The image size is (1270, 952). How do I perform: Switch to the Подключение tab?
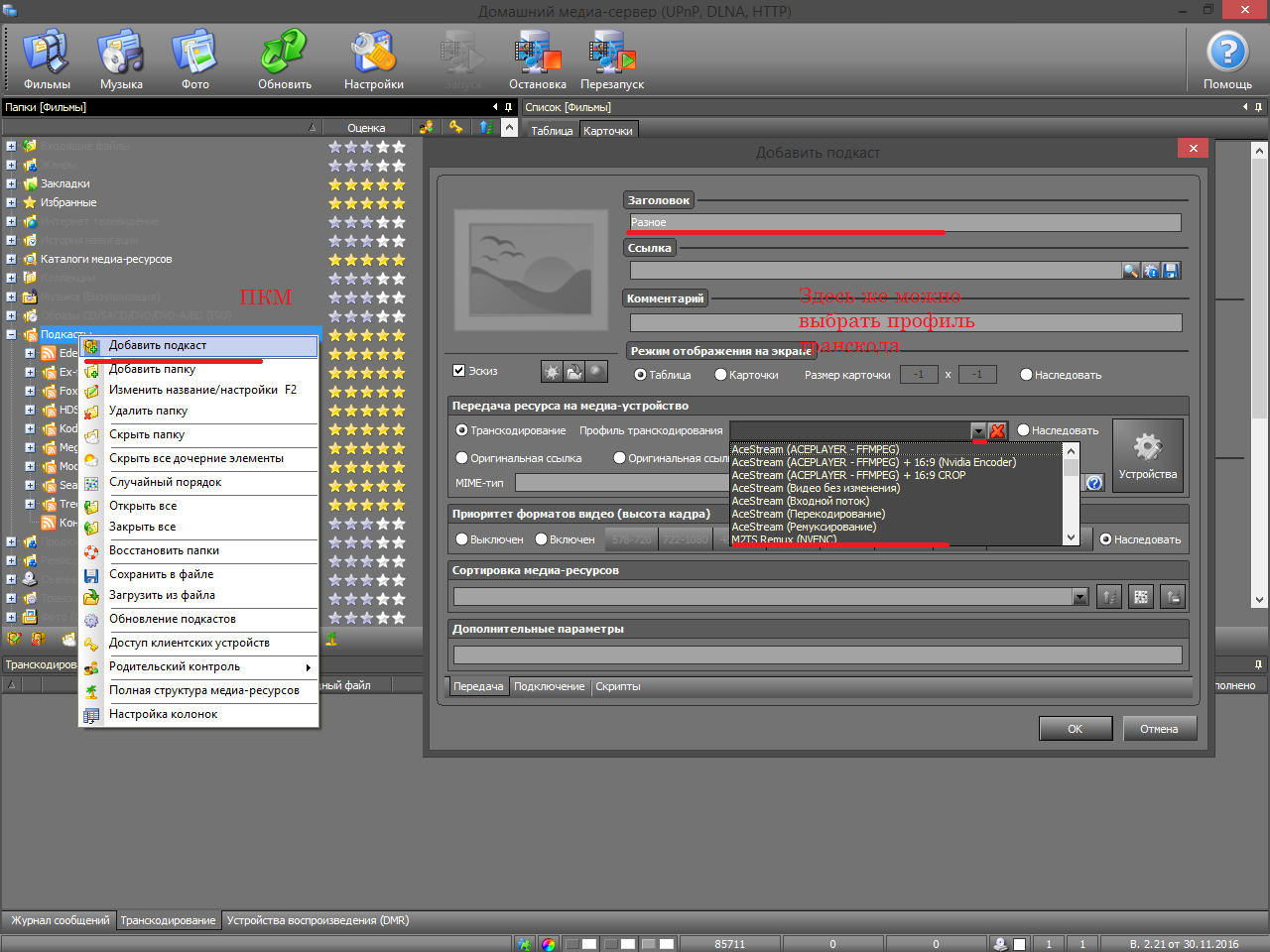[x=549, y=686]
